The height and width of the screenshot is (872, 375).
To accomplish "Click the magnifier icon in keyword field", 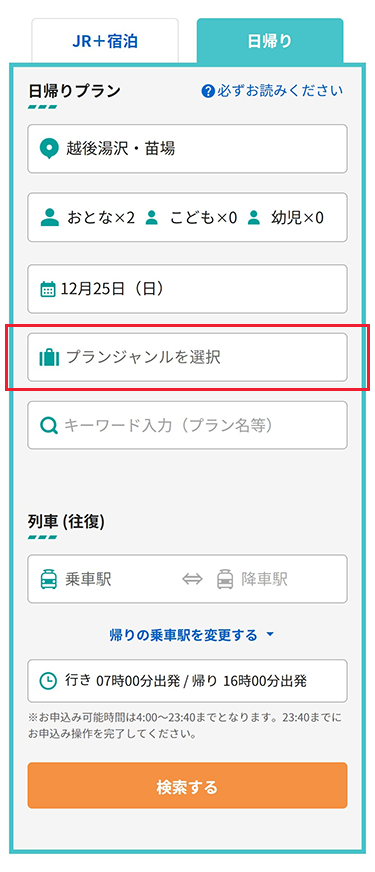I will coord(50,426).
